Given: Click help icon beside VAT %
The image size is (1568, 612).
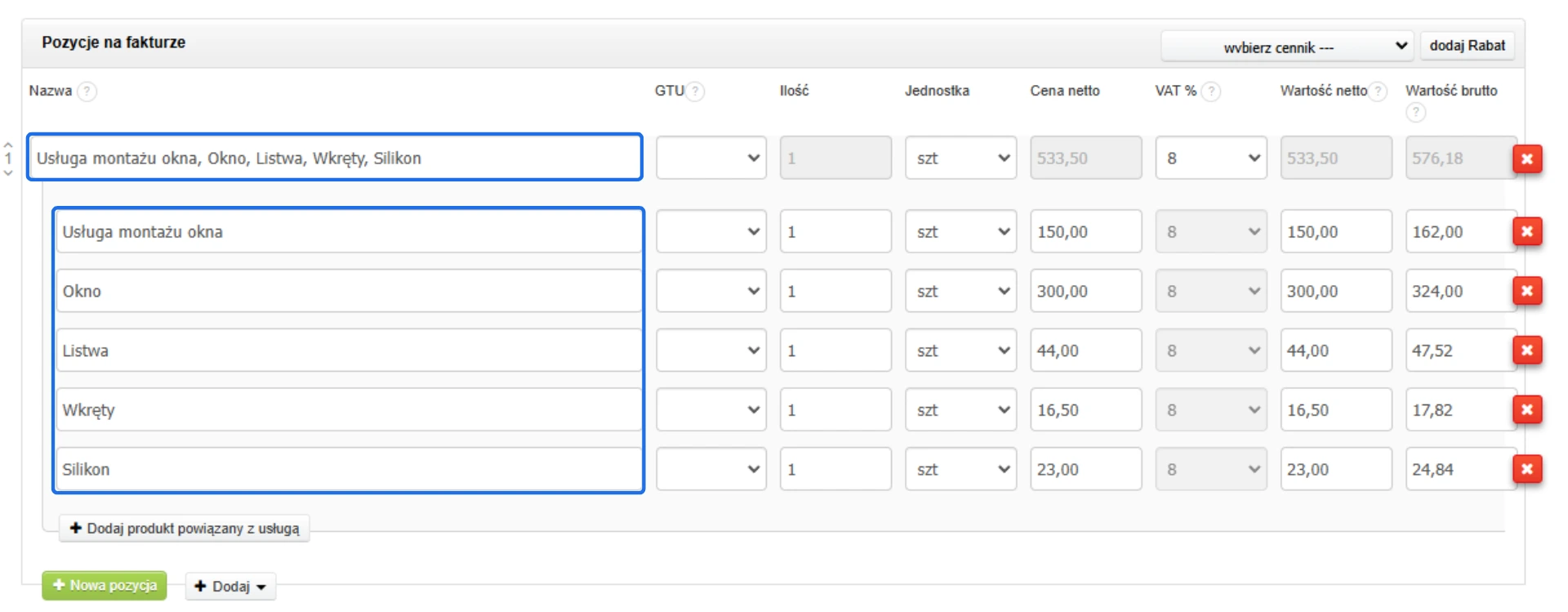Looking at the screenshot, I should point(1212,91).
